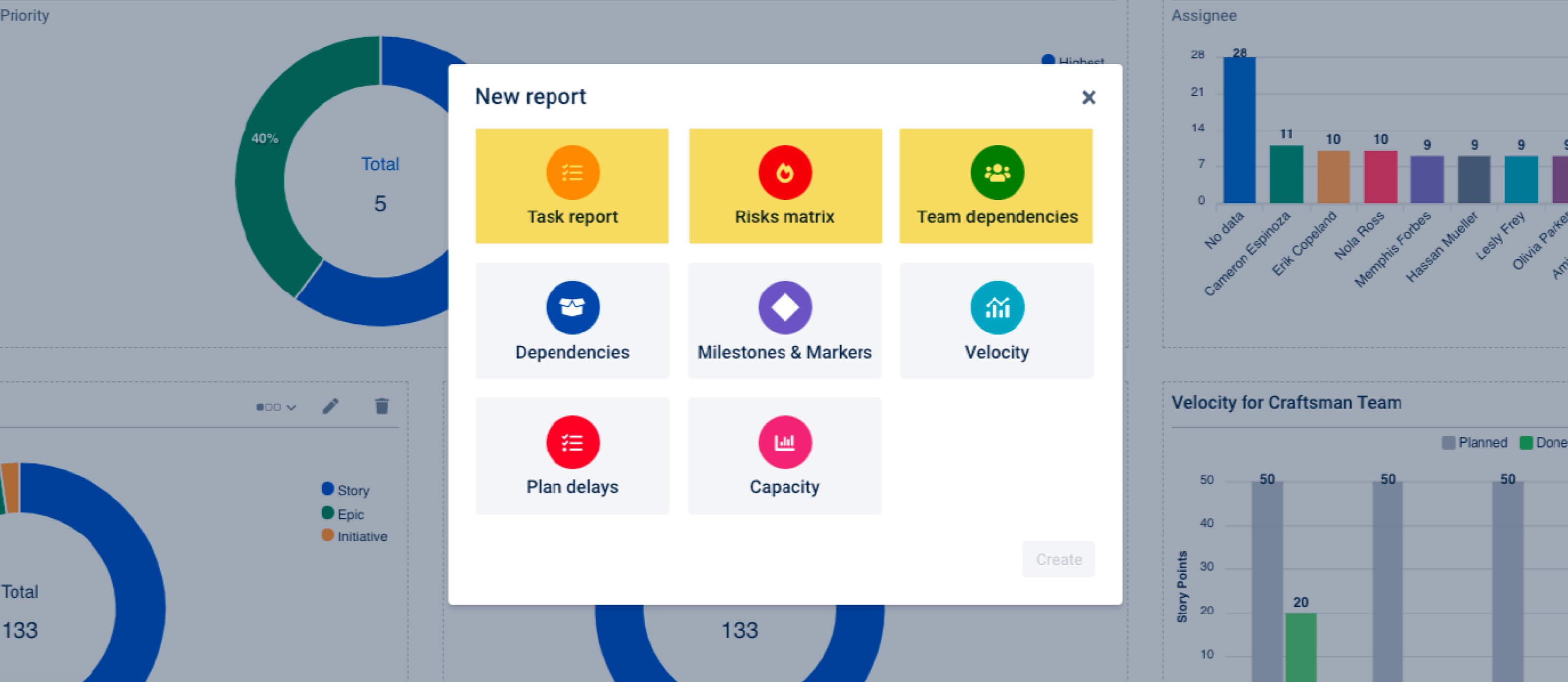Click the Task report label
Screen dimensions: 1568x682
(x=572, y=217)
